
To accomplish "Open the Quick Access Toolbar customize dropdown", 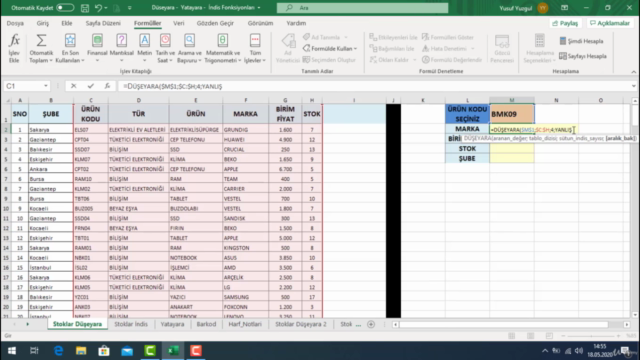I will click(x=130, y=8).
